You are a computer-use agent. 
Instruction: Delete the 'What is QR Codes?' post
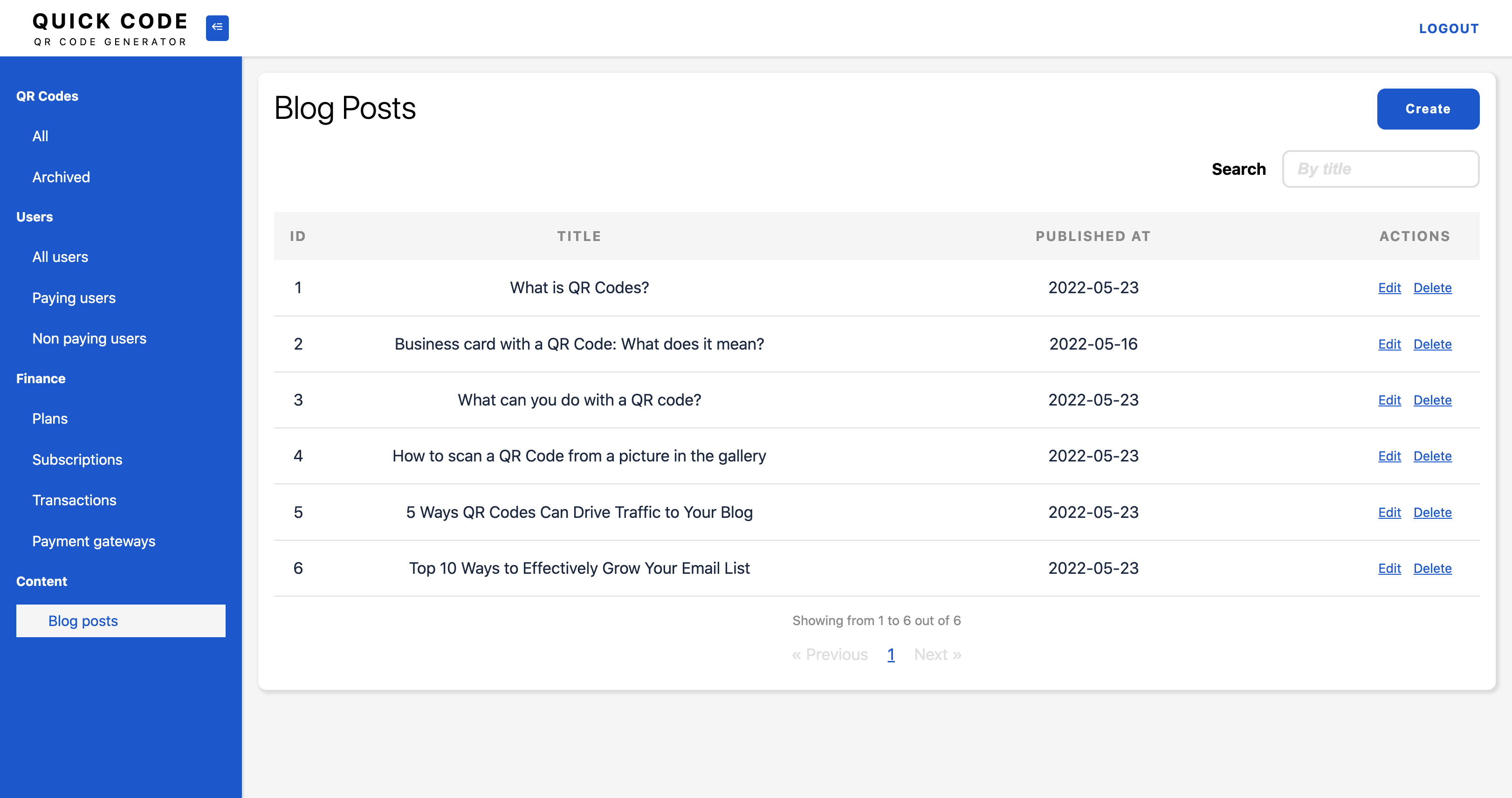[1432, 288]
